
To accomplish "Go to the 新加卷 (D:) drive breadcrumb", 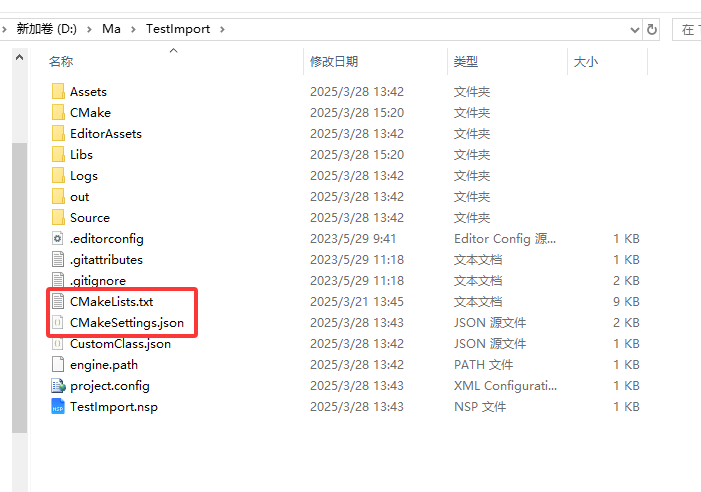I will tap(49, 29).
